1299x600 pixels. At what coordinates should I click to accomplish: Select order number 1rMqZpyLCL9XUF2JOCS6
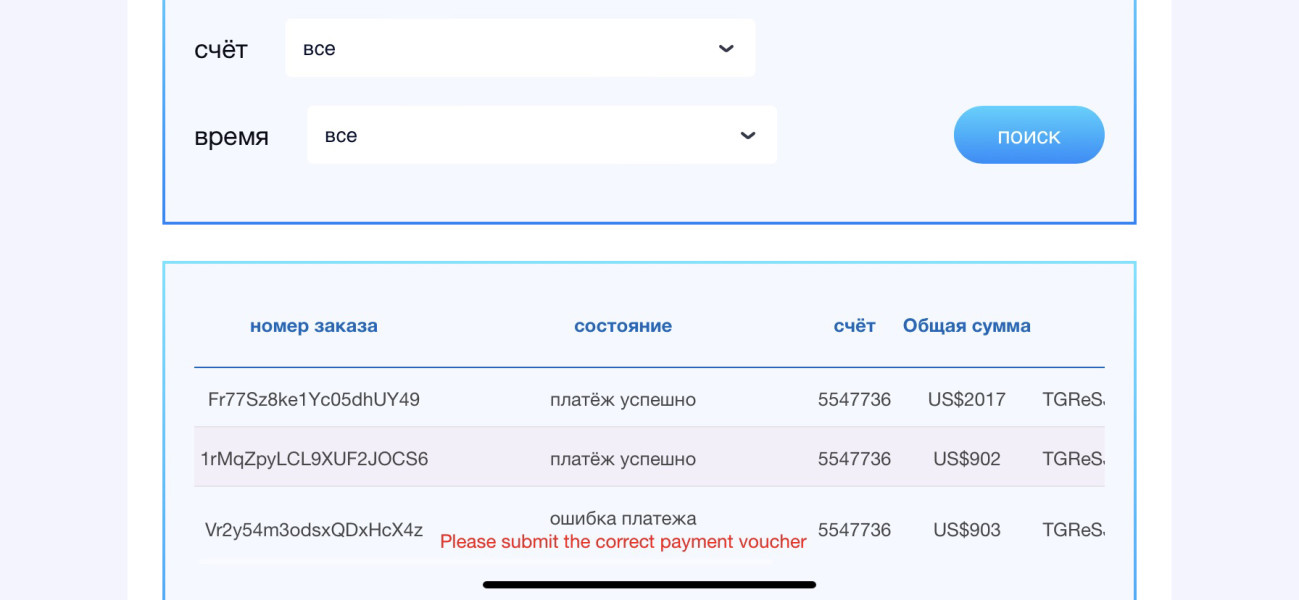(x=314, y=459)
